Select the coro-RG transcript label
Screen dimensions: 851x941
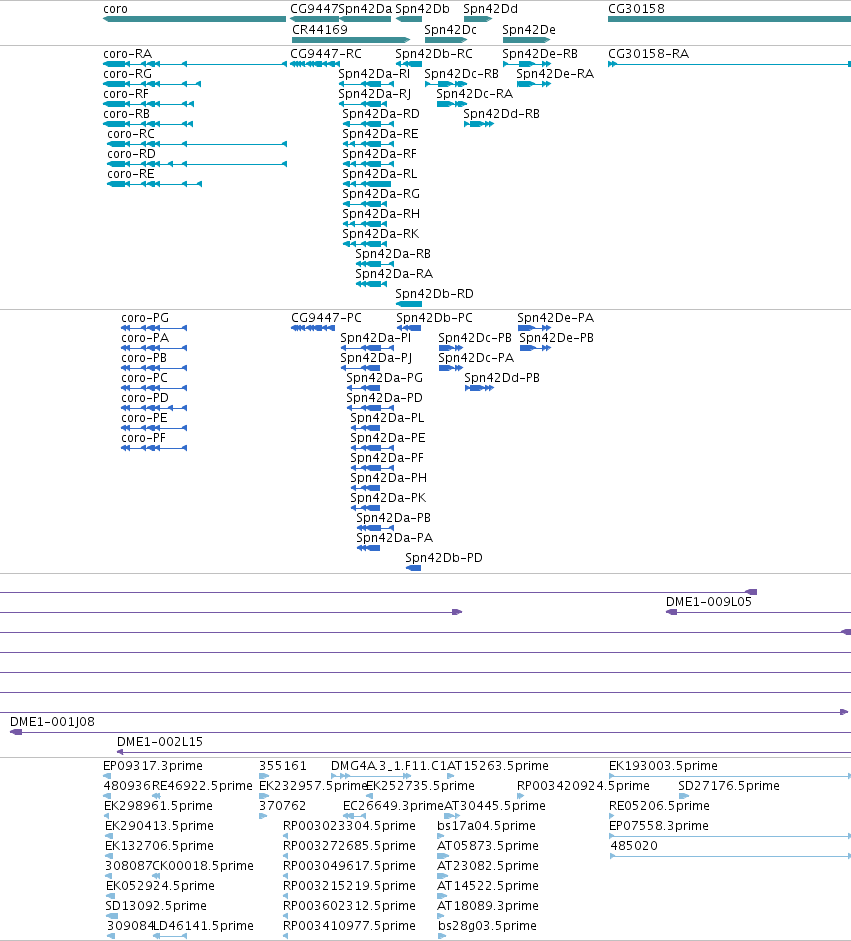pos(128,74)
